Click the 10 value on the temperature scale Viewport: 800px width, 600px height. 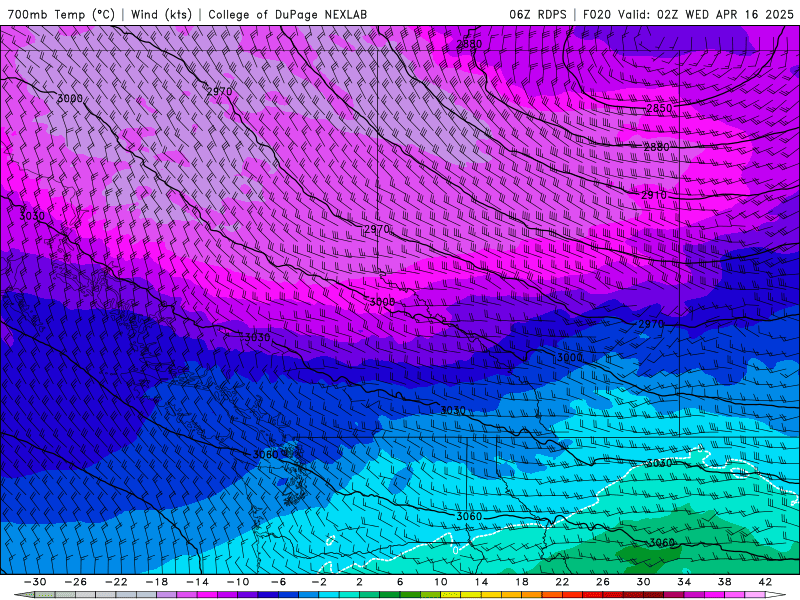click(440, 582)
